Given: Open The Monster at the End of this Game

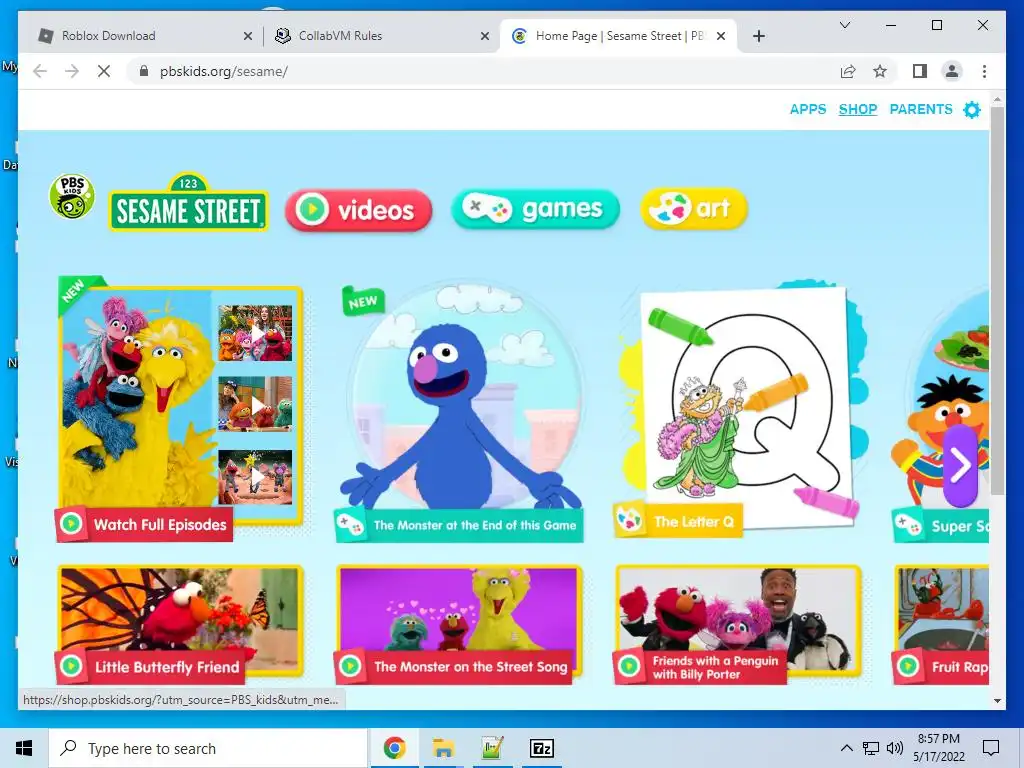Looking at the screenshot, I should [460, 411].
